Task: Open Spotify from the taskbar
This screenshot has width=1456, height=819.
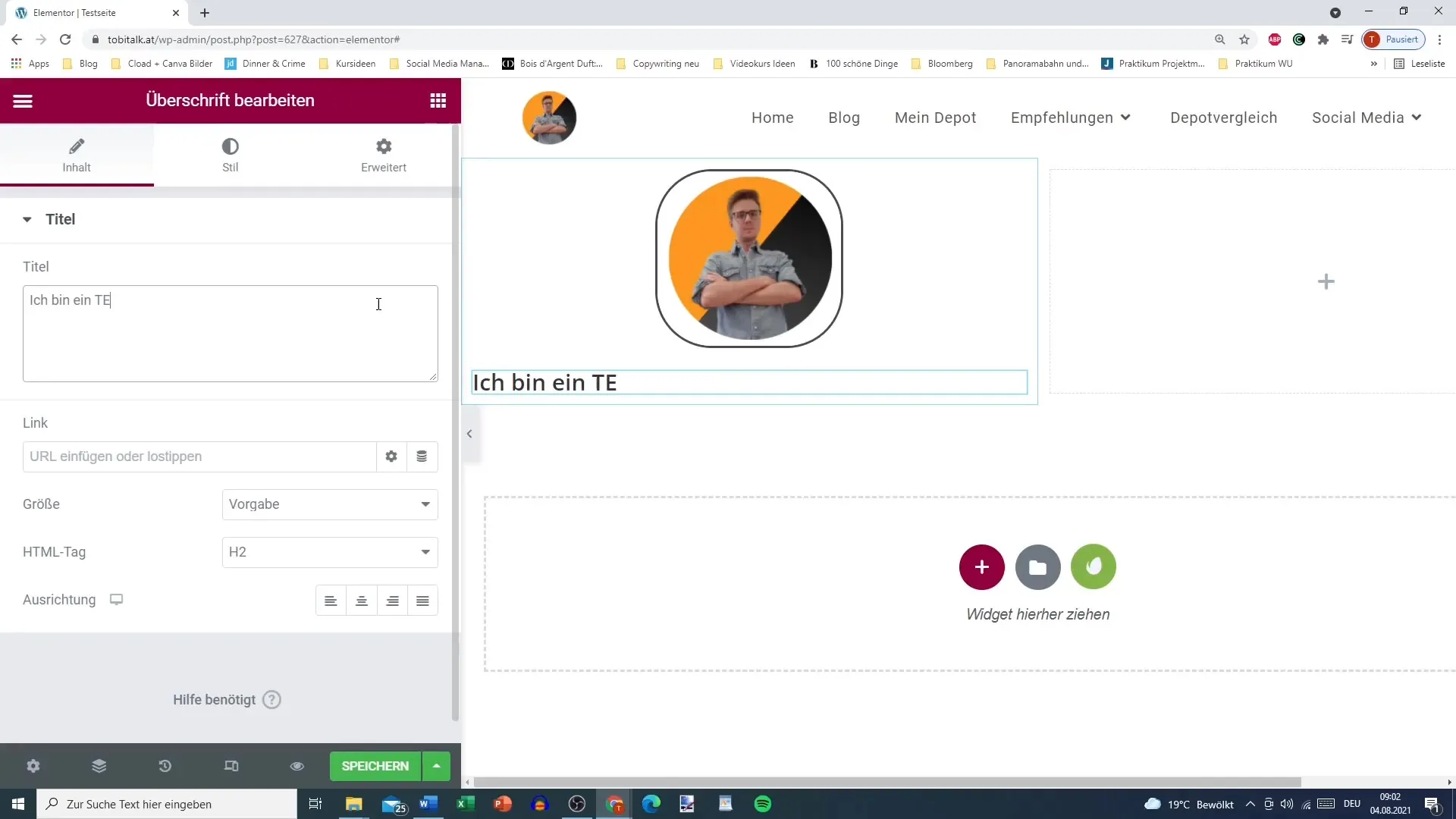Action: (763, 804)
